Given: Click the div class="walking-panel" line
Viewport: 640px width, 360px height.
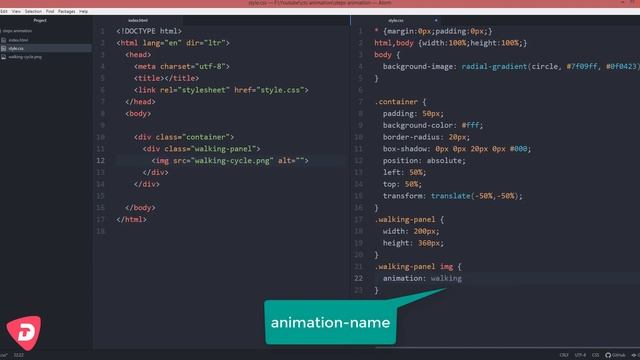Looking at the screenshot, I should pos(202,149).
